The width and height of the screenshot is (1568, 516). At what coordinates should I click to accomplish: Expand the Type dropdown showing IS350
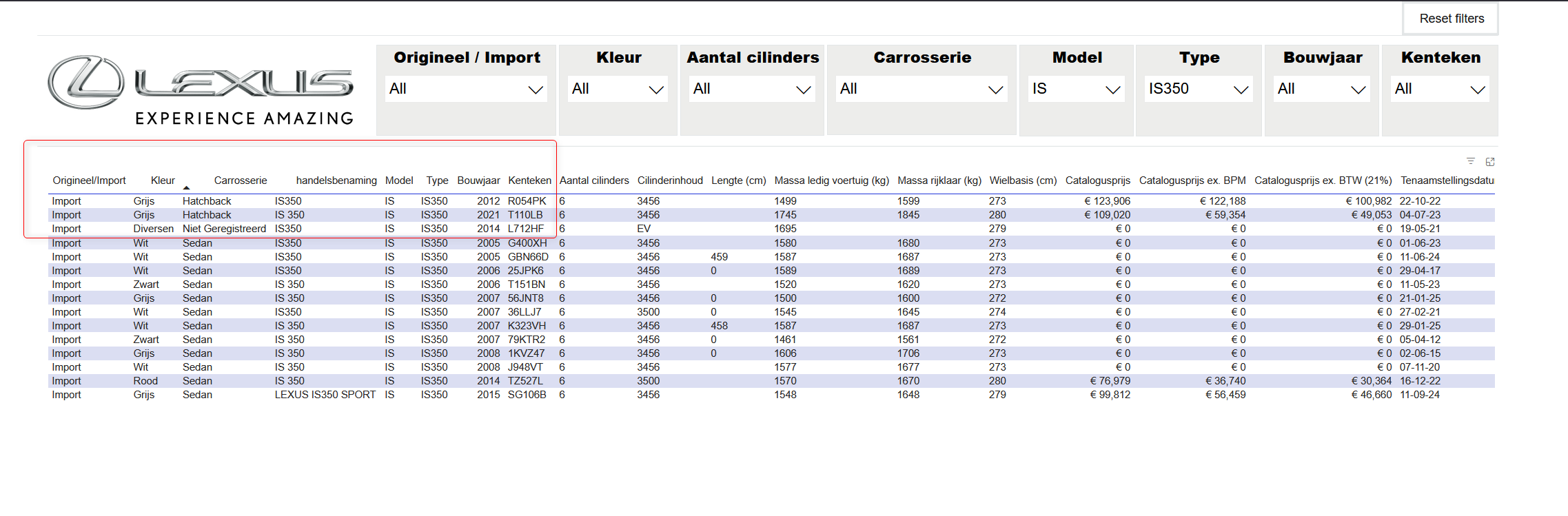pyautogui.click(x=1198, y=90)
